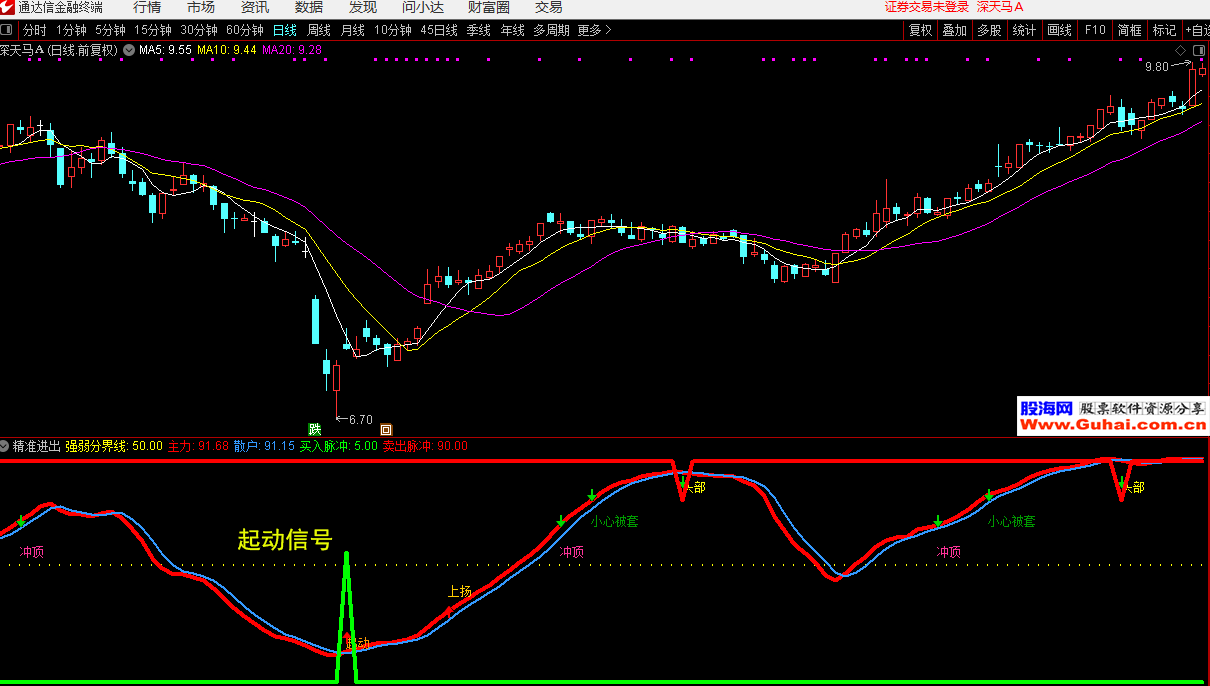Switch to the 周线 weekly period
The image size is (1210, 686).
click(x=319, y=30)
